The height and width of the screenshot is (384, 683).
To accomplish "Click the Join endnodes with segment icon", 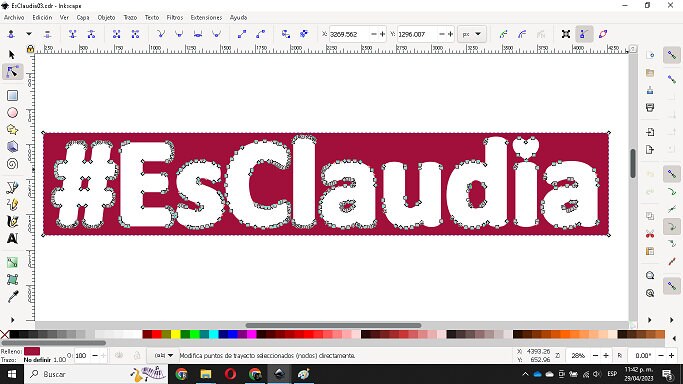I will 116,34.
